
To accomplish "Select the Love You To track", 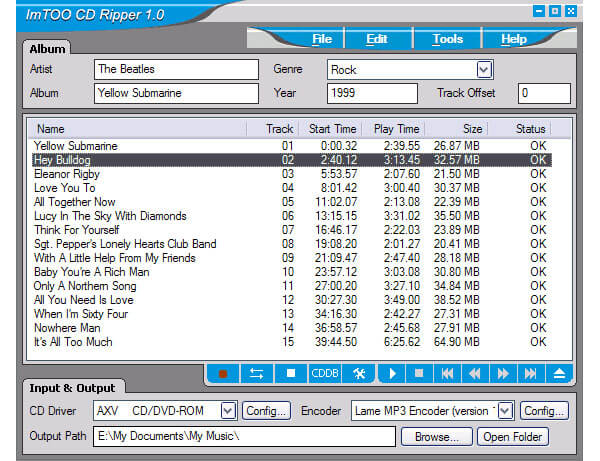I will (x=292, y=188).
